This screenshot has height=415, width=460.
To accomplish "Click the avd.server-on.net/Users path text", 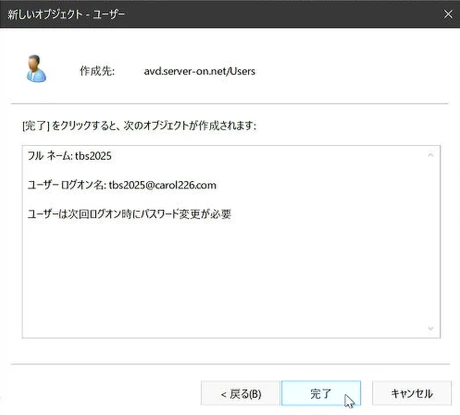I will click(x=199, y=71).
